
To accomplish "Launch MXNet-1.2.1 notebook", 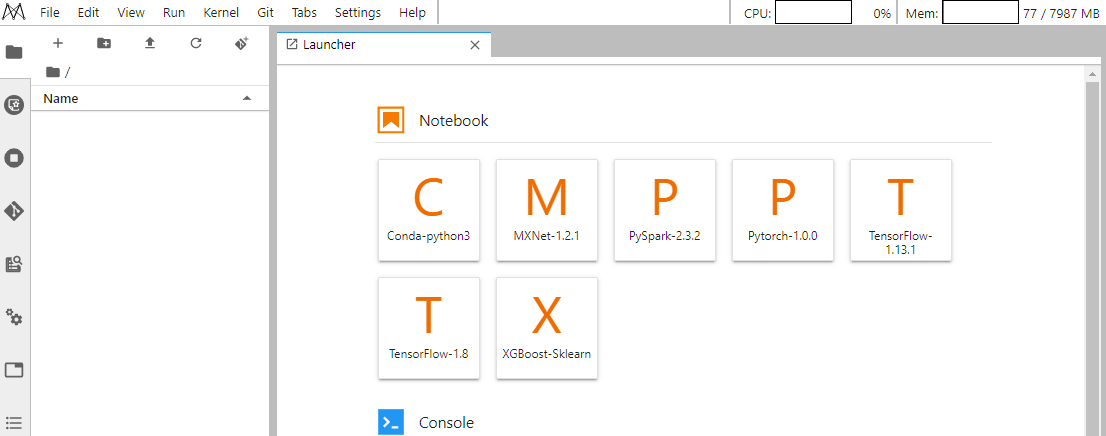I will (547, 210).
